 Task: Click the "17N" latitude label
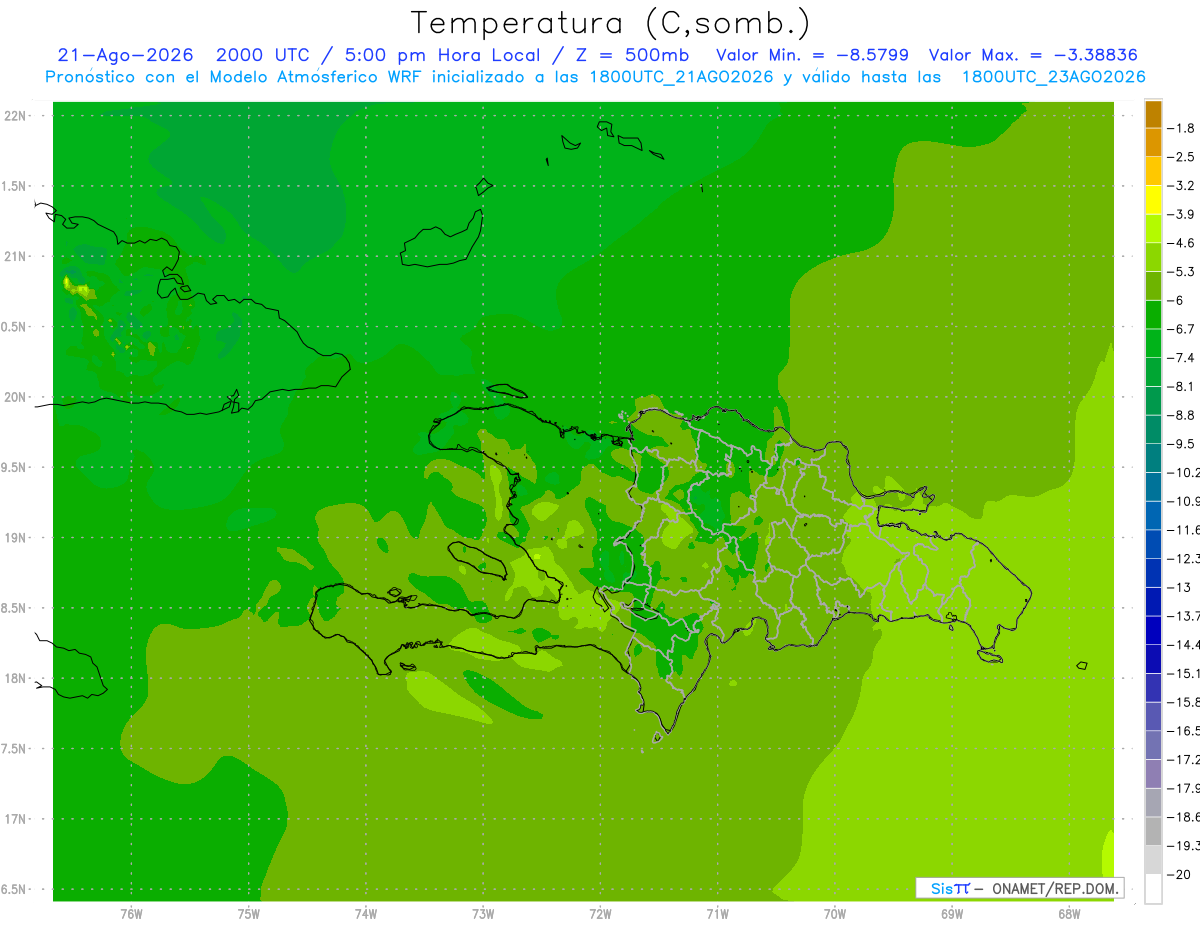pyautogui.click(x=15, y=819)
